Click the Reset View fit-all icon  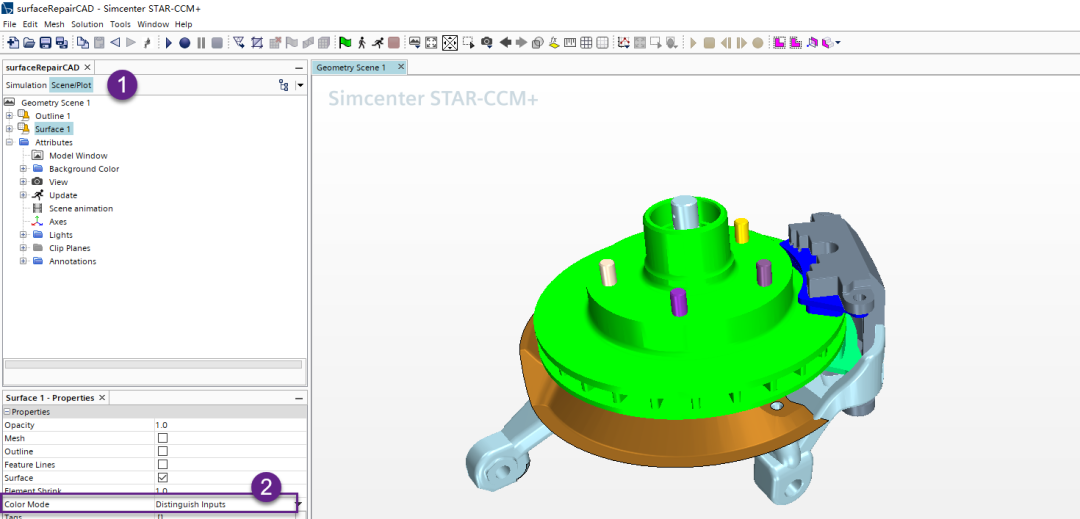[431, 43]
